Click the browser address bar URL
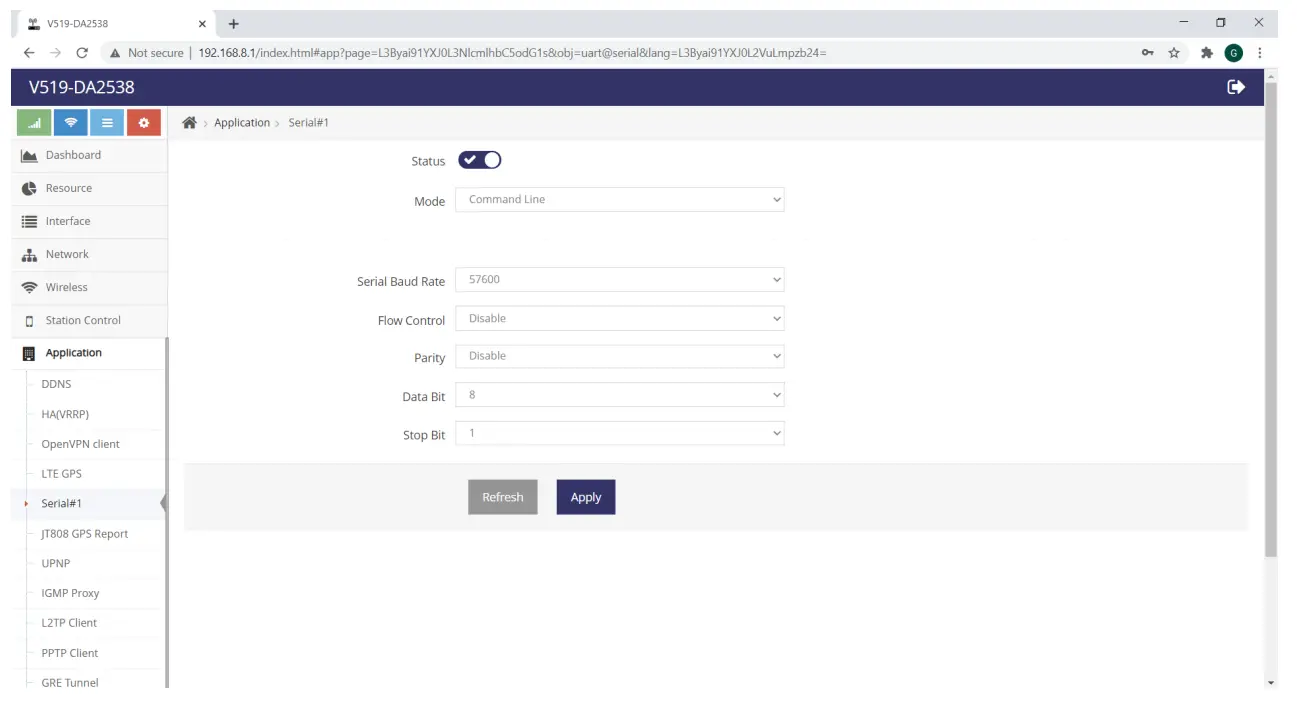This screenshot has height=710, width=1297. point(512,53)
